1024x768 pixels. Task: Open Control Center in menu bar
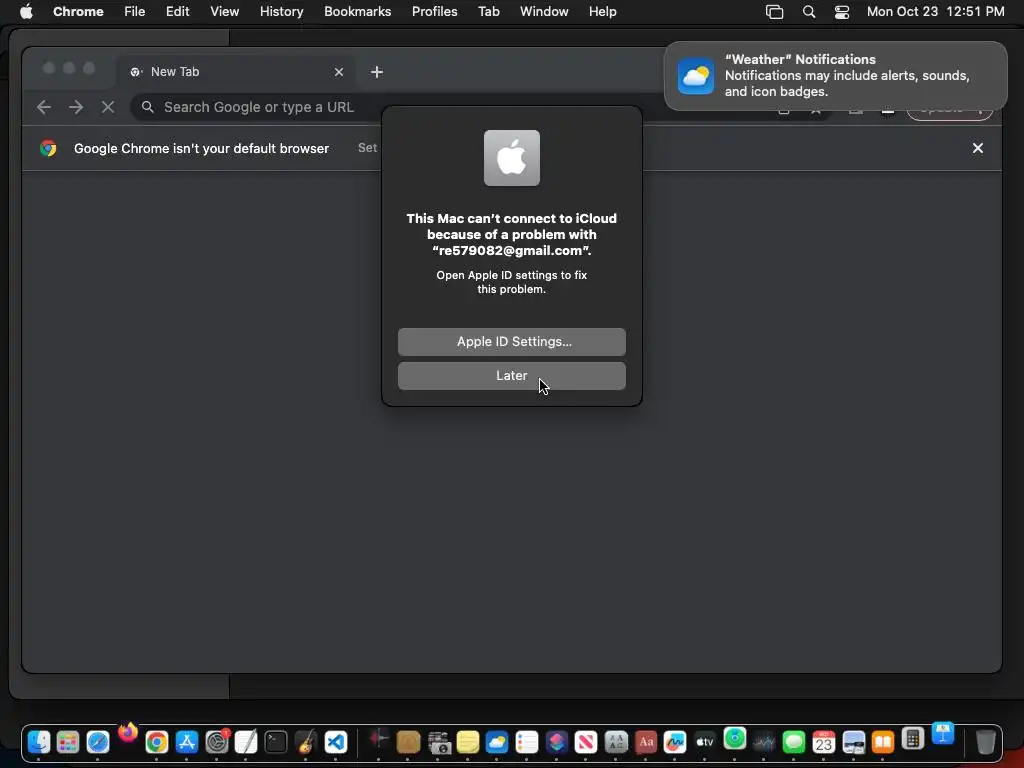tap(842, 12)
